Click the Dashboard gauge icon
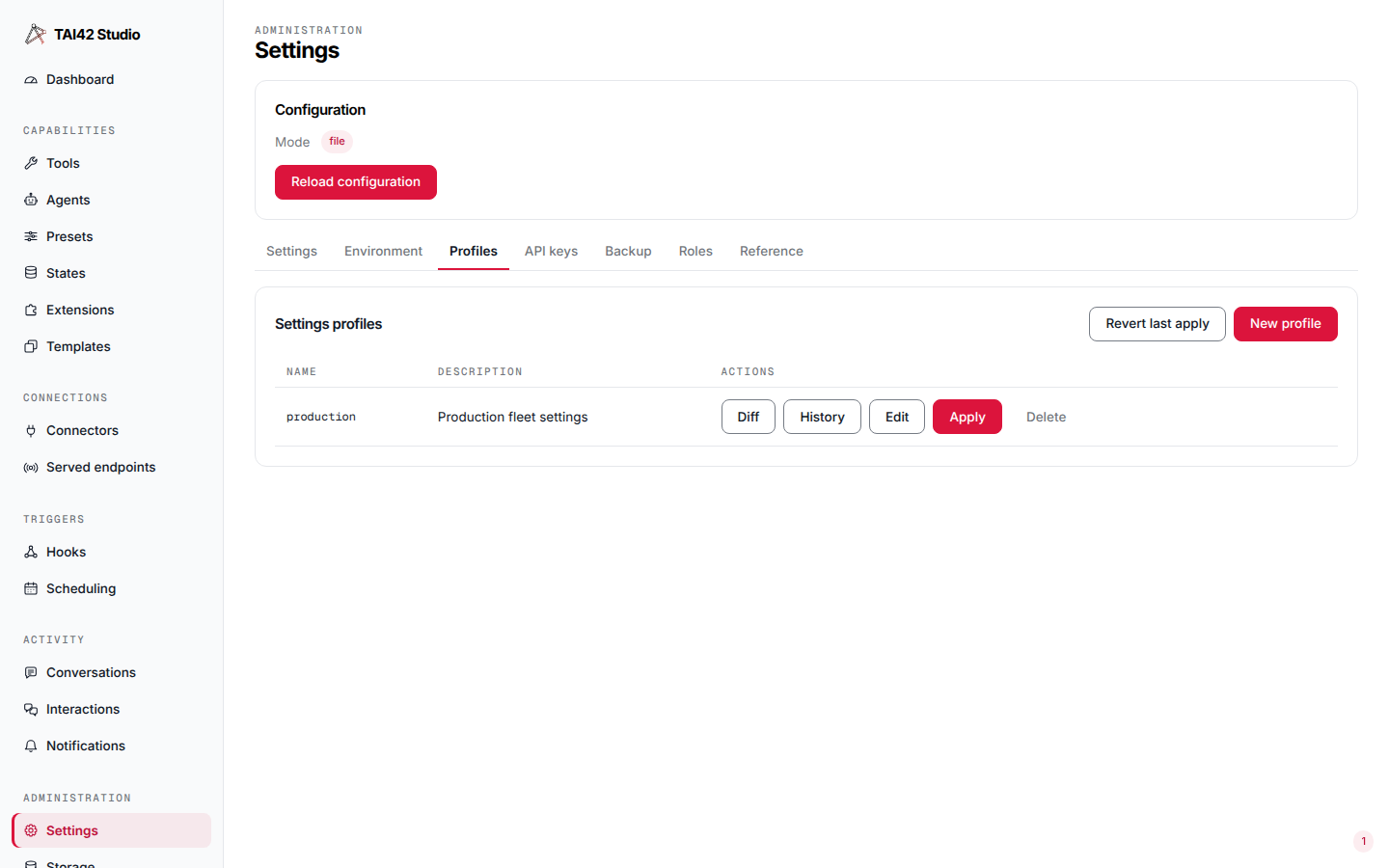 click(x=31, y=80)
